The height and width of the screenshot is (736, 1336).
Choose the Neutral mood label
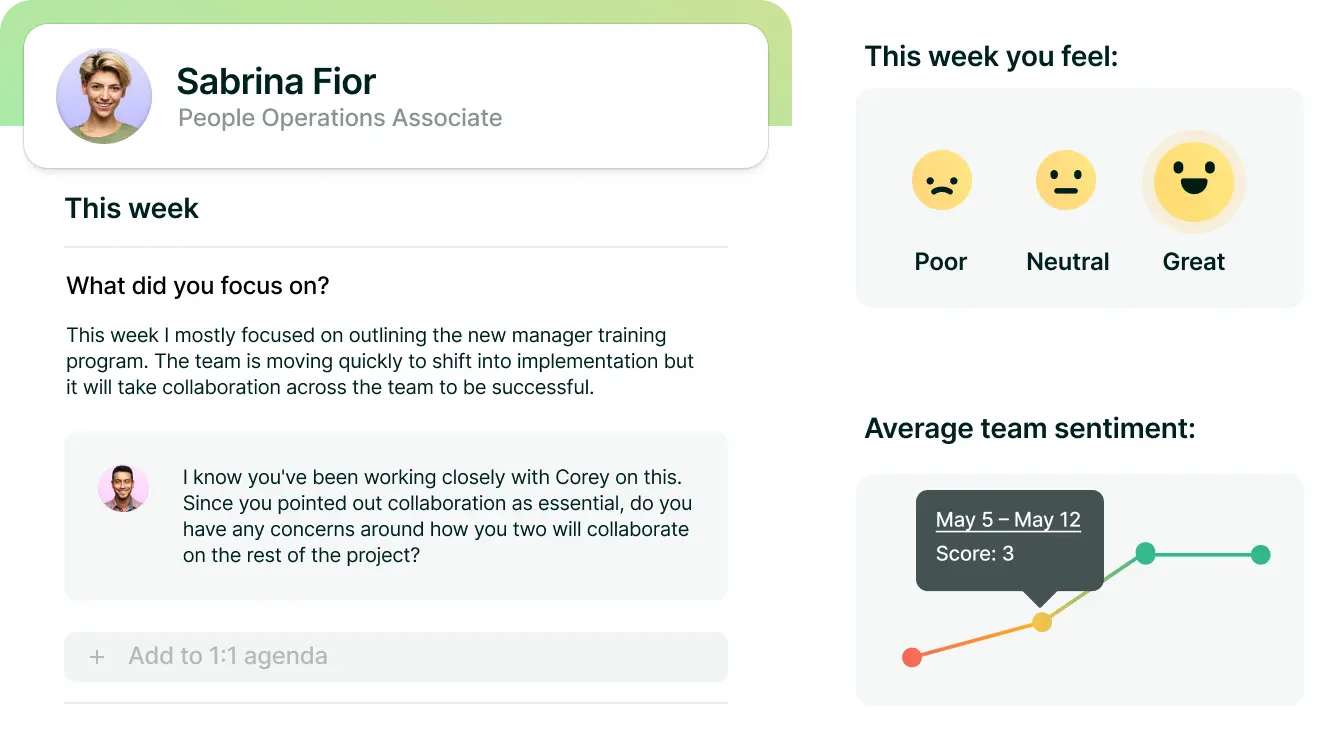[x=1067, y=262]
